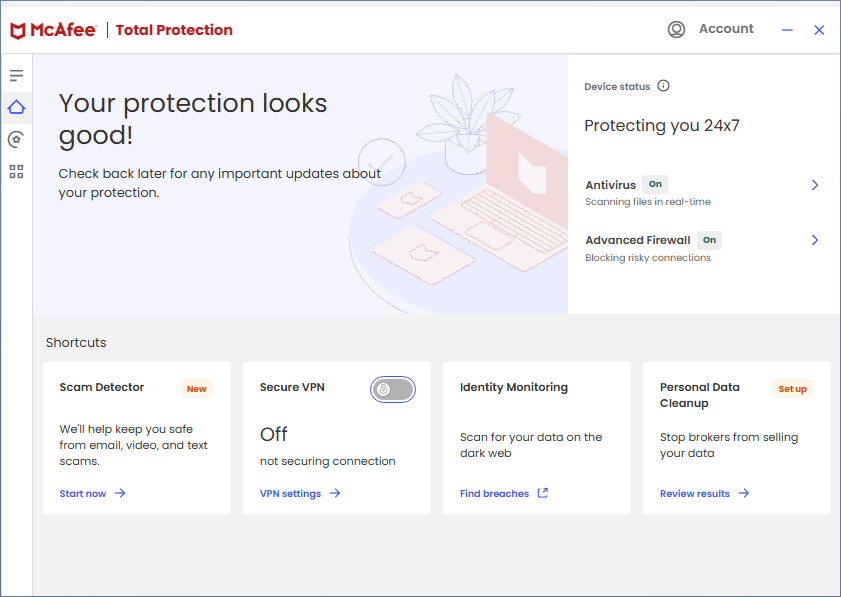841x597 pixels.
Task: Click the Set up badge on Personal Data Cleanup
Action: click(792, 389)
